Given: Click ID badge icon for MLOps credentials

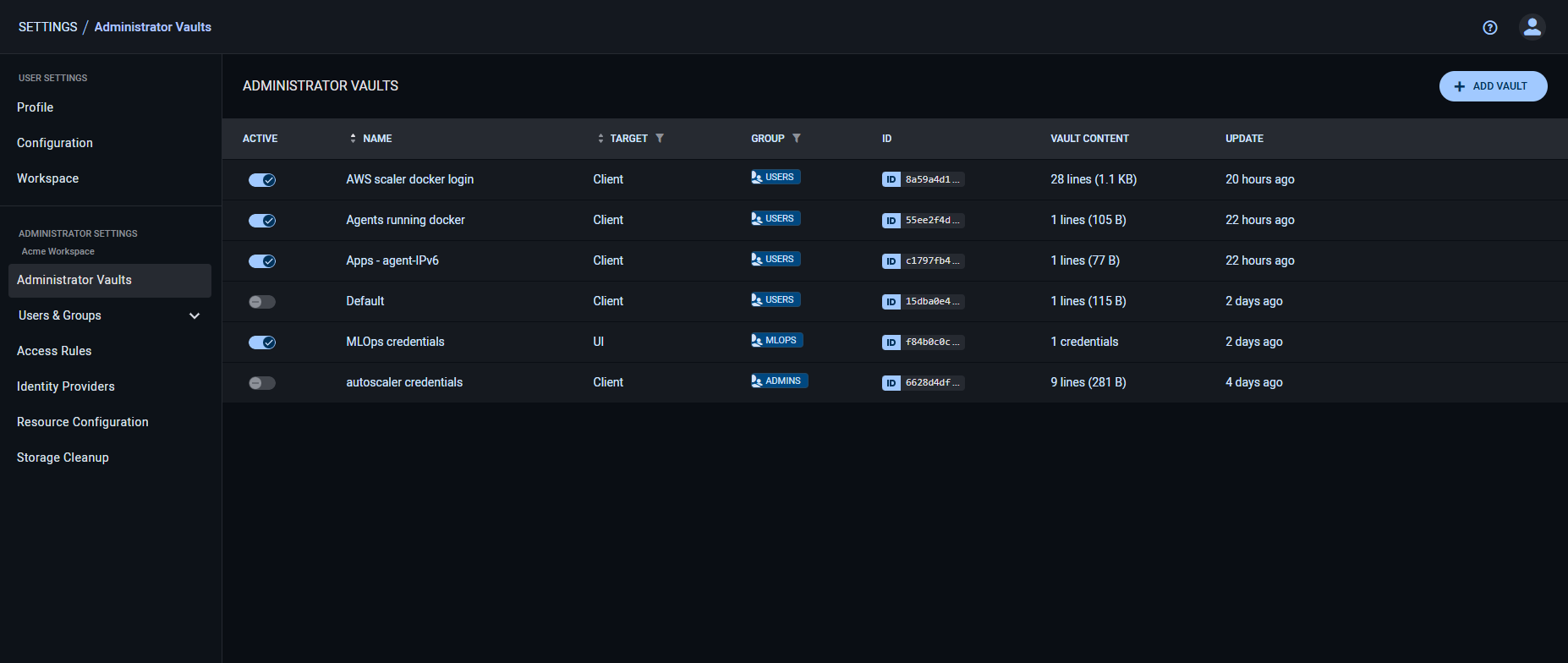Looking at the screenshot, I should click(x=891, y=342).
